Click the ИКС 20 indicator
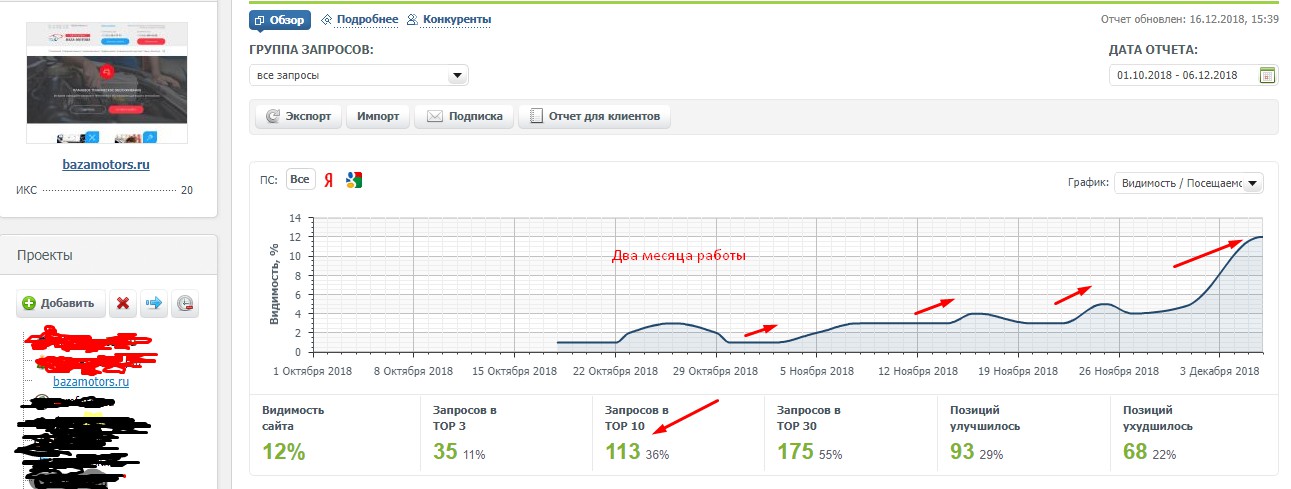Image resolution: width=1291 pixels, height=489 pixels. point(105,190)
